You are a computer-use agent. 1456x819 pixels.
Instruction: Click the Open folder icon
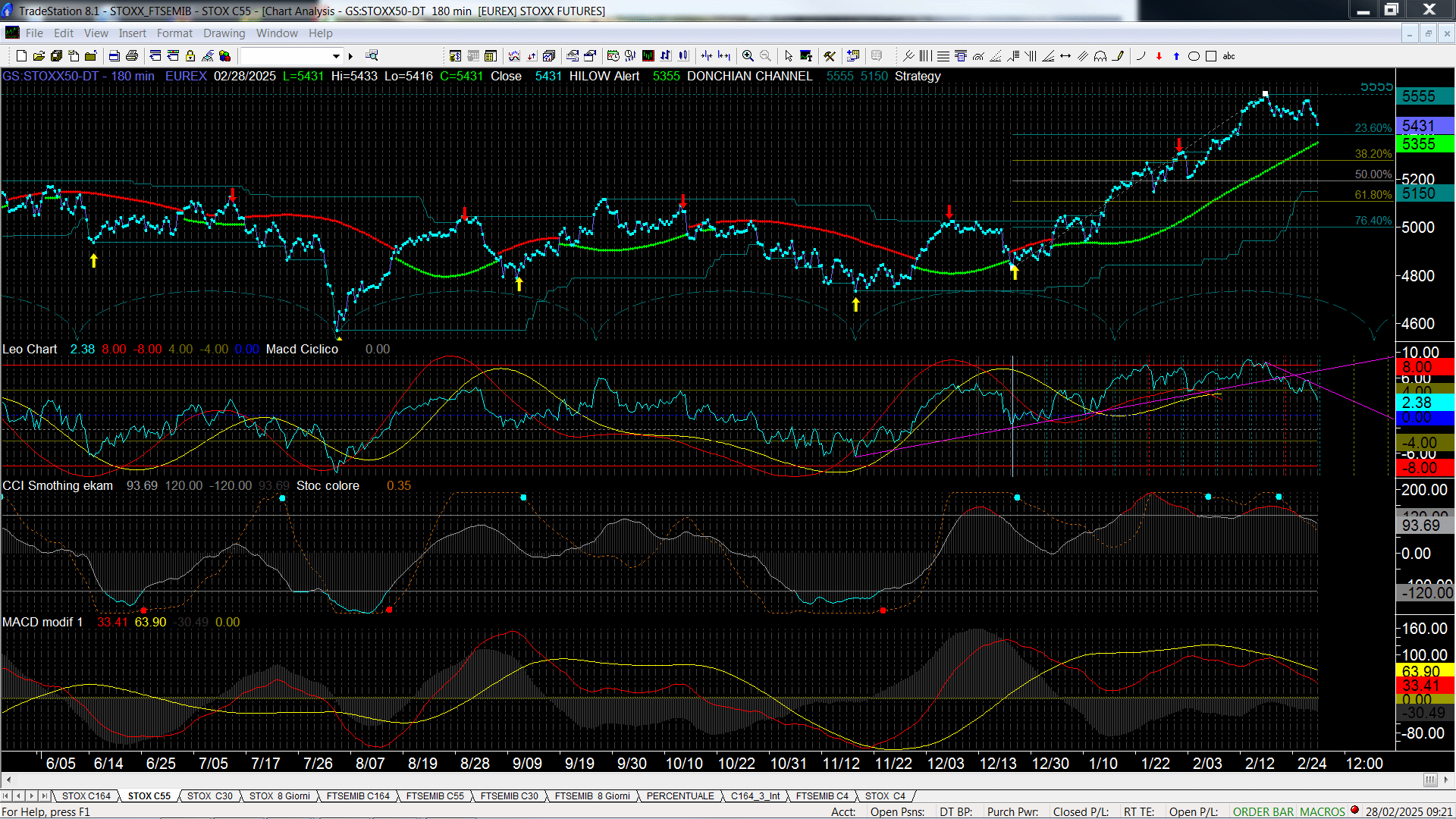click(x=39, y=56)
